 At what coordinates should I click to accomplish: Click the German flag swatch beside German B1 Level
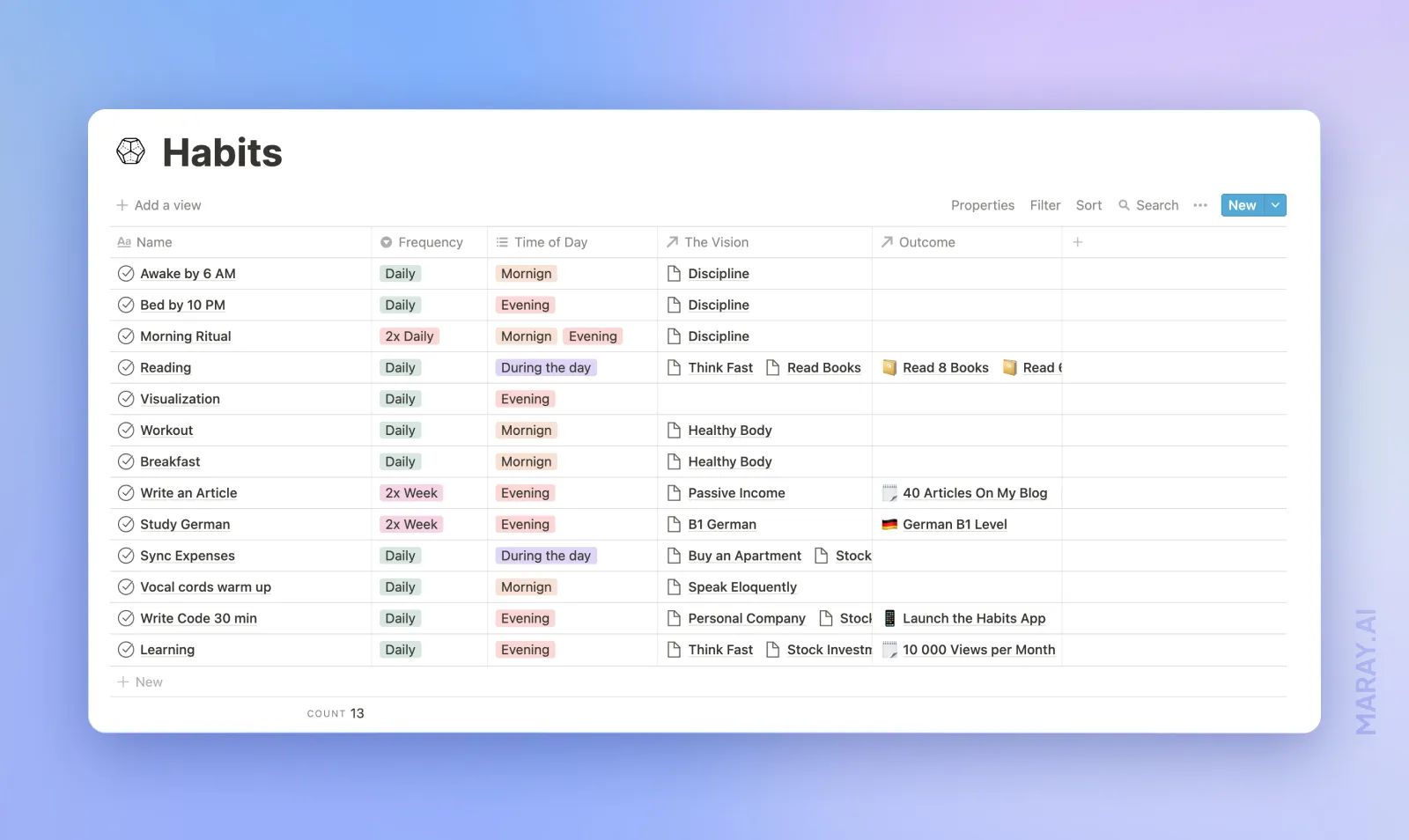coord(889,524)
